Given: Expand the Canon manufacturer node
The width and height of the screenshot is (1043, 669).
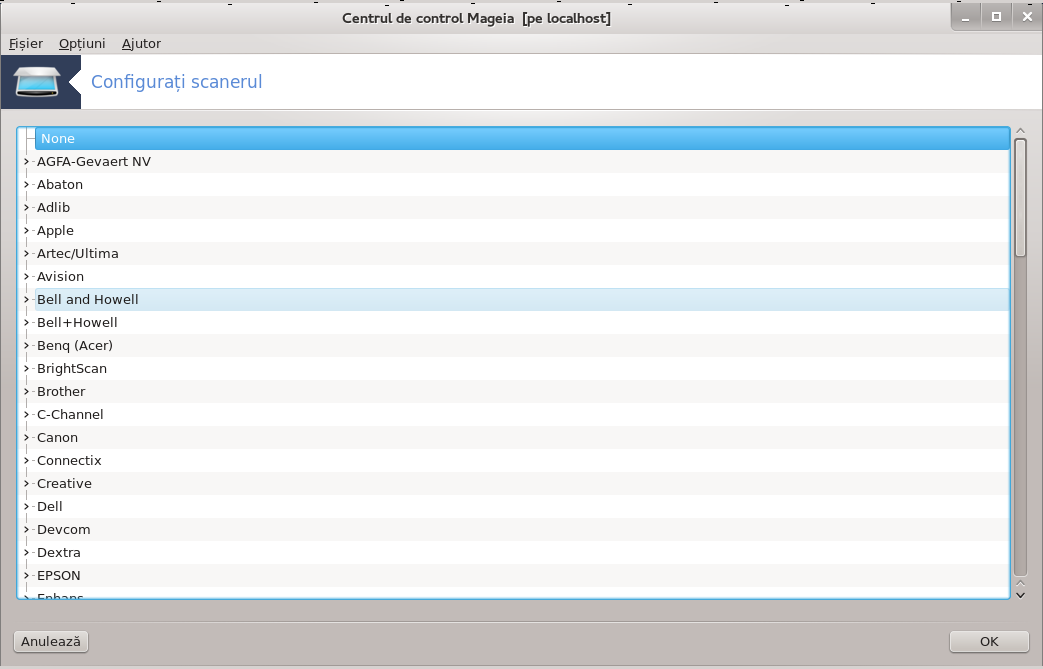Looking at the screenshot, I should tap(26, 438).
